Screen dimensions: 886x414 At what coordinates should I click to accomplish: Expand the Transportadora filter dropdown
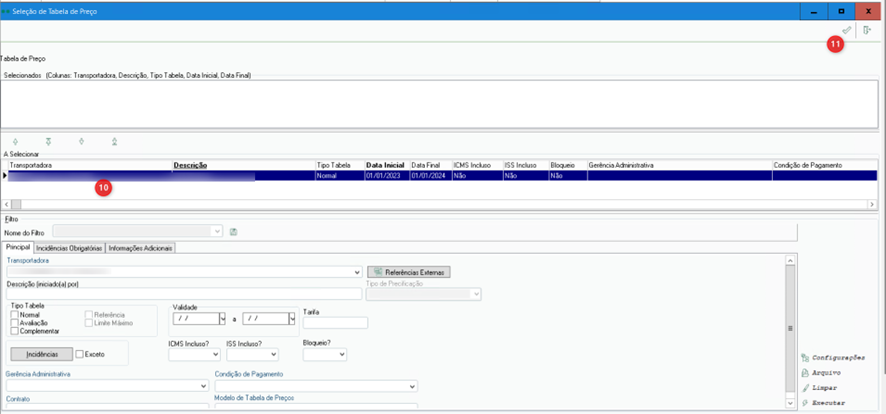click(x=357, y=272)
